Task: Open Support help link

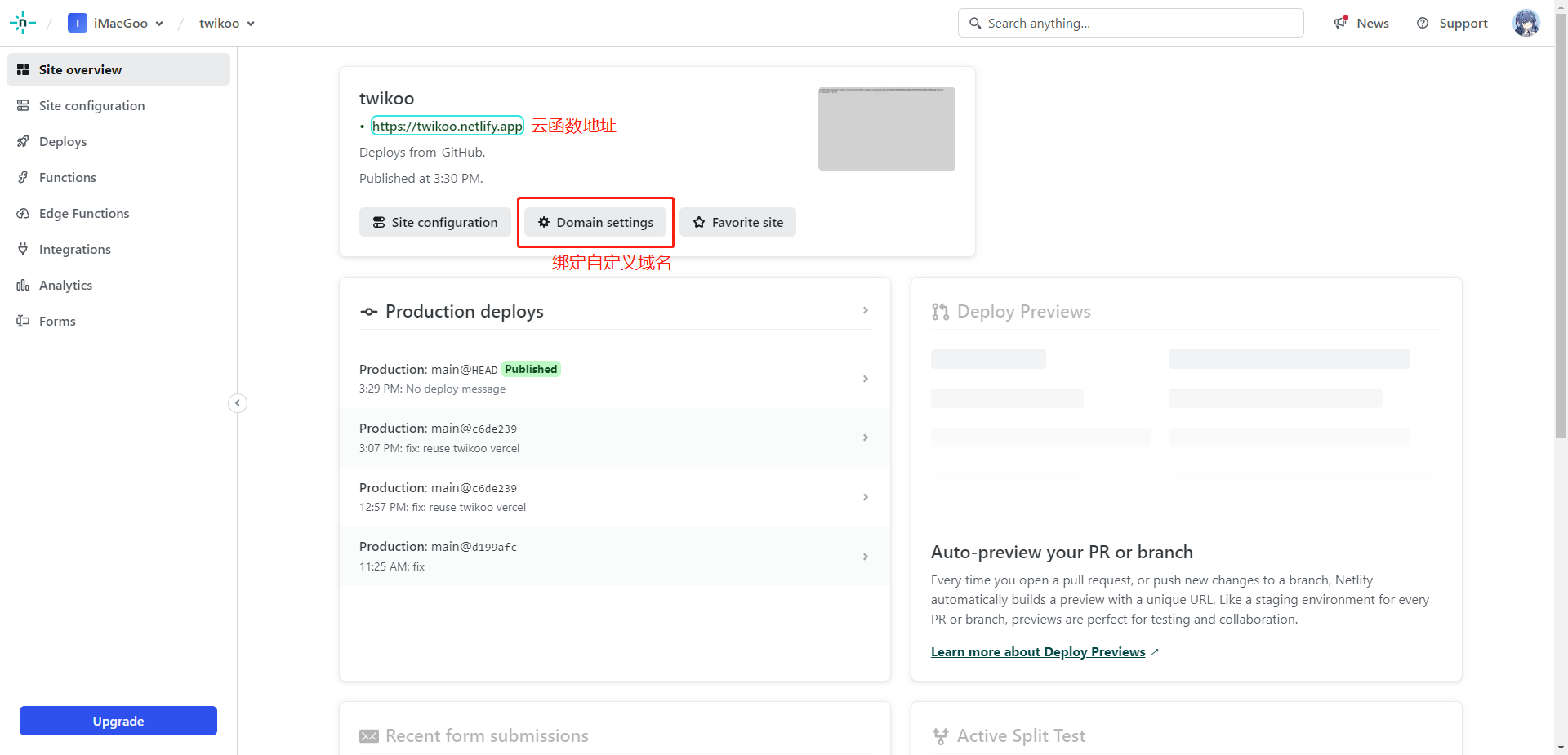Action: click(x=1452, y=23)
